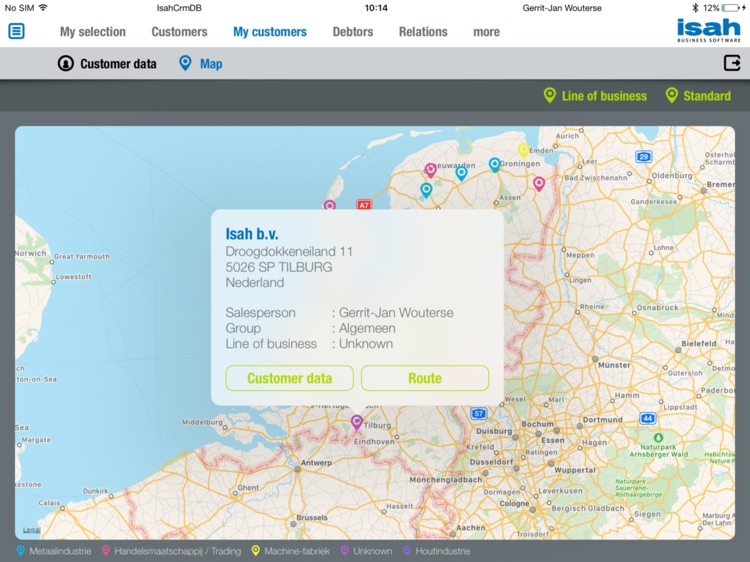750x562 pixels.
Task: Tap salesperson value Gerrit-Jan Wouterse in popup
Action: [396, 313]
